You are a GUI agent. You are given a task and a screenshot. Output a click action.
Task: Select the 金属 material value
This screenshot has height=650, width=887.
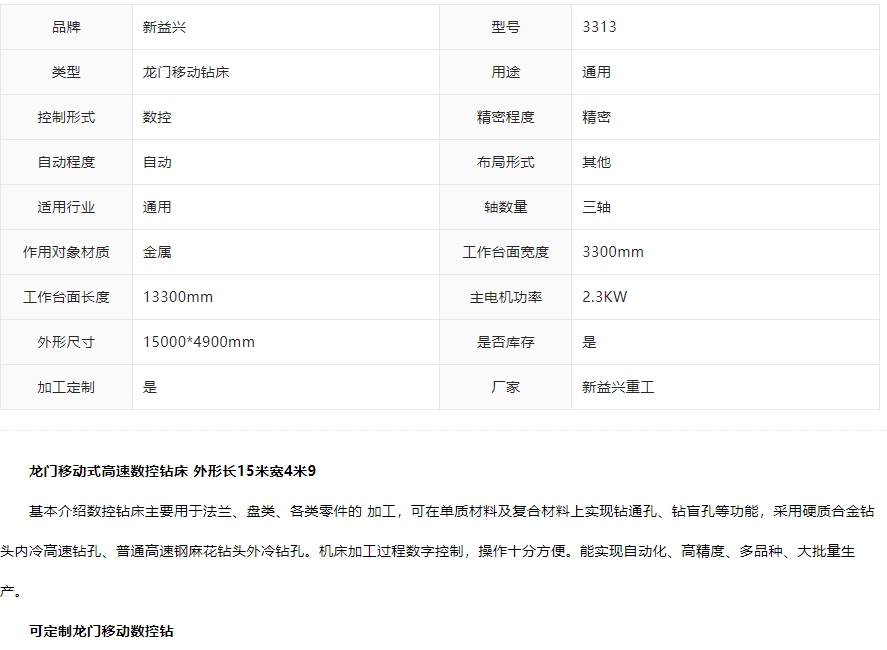tap(157, 252)
